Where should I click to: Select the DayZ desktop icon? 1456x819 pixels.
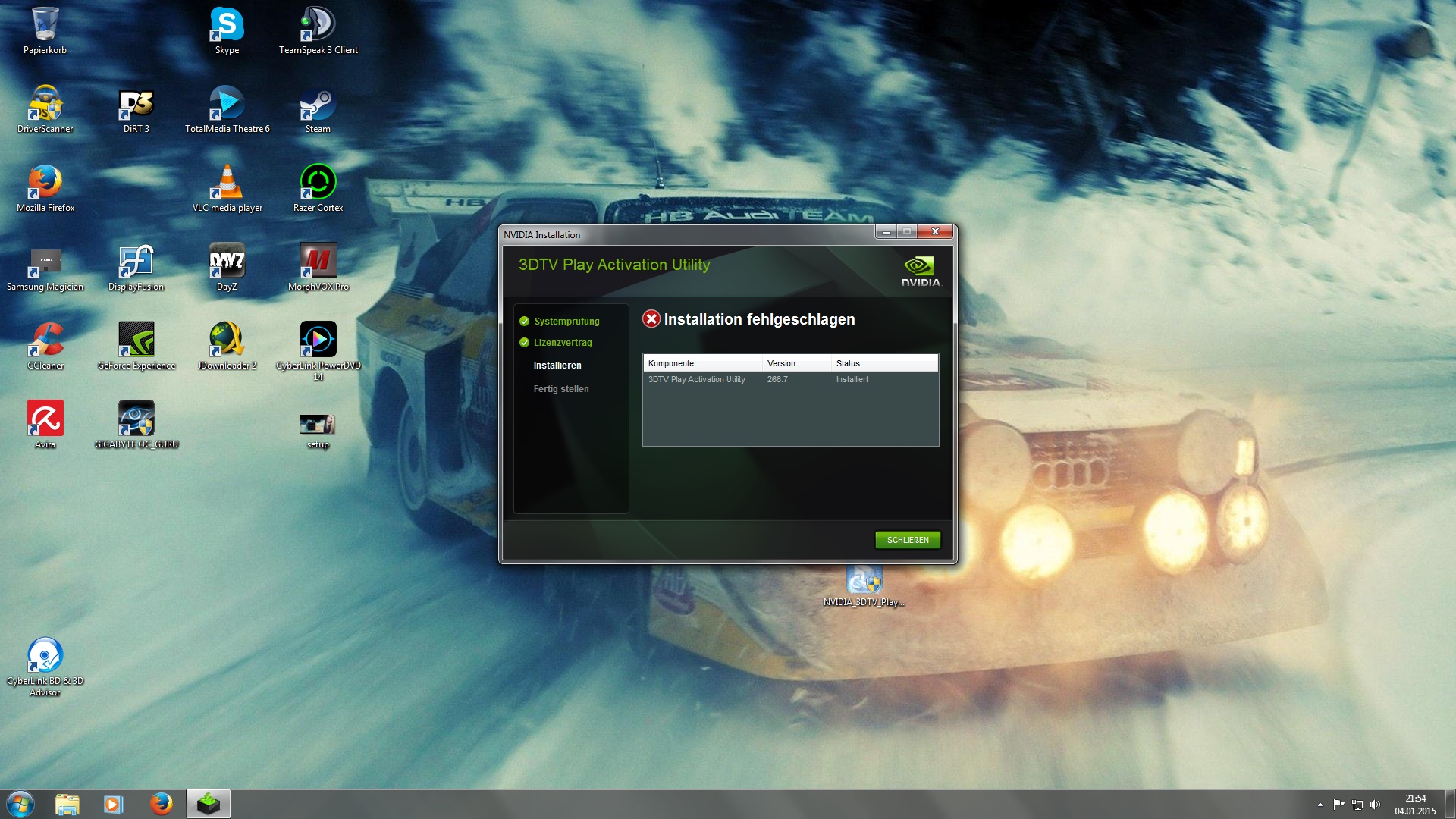[x=227, y=262]
